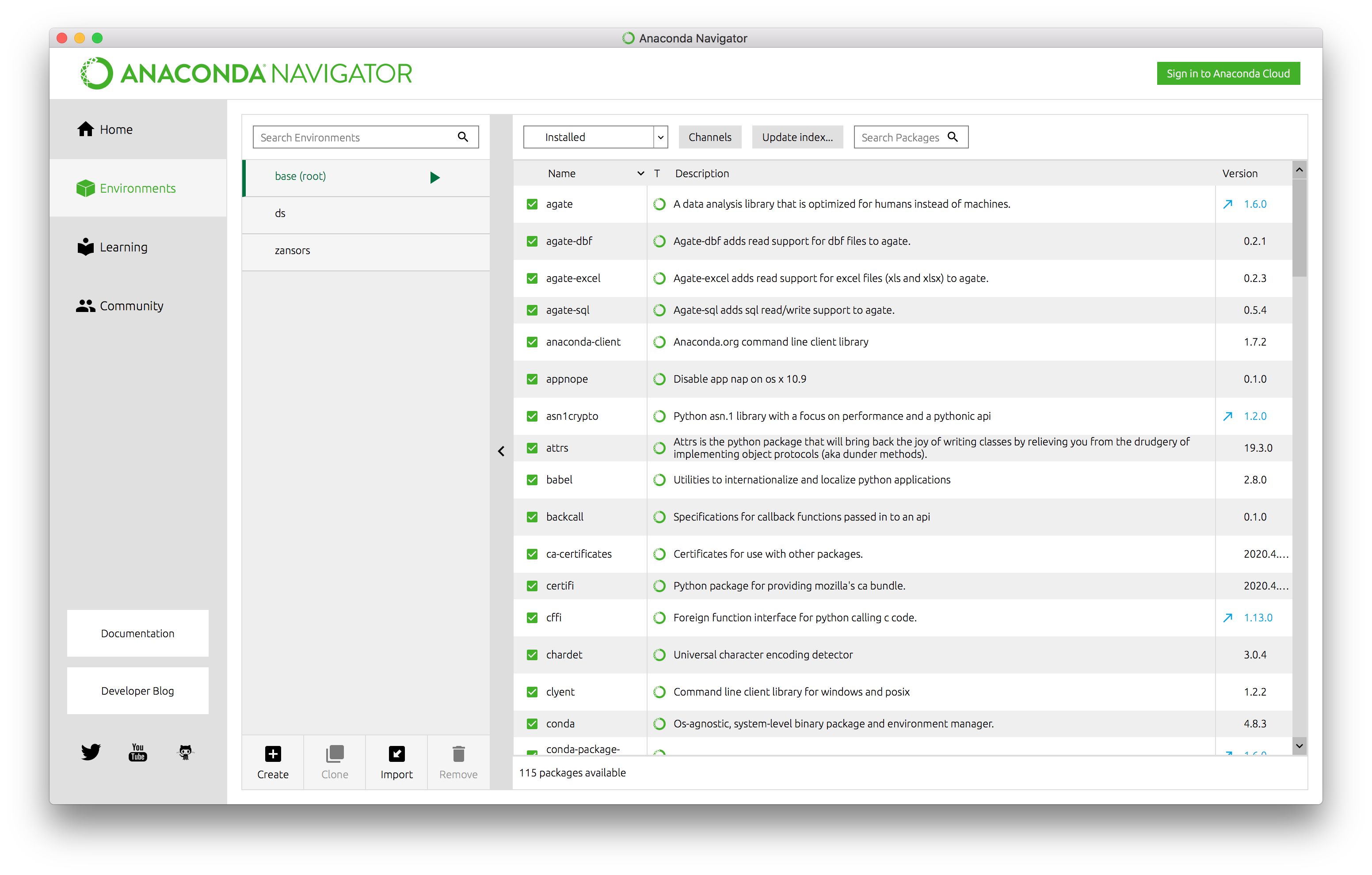
Task: Uncheck the agate package checkbox
Action: click(x=532, y=204)
